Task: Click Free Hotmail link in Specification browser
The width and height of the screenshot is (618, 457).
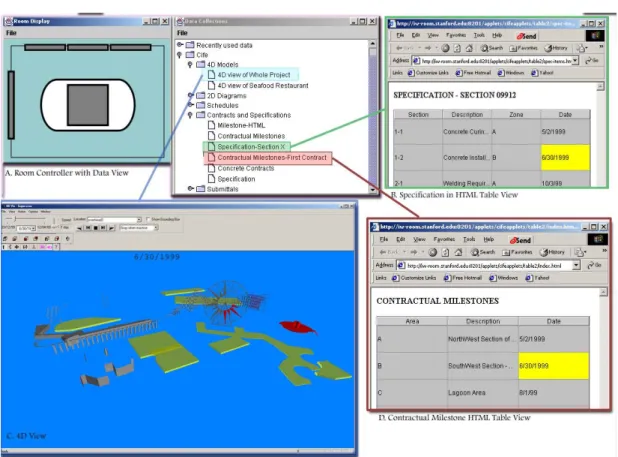Action: coord(473,72)
